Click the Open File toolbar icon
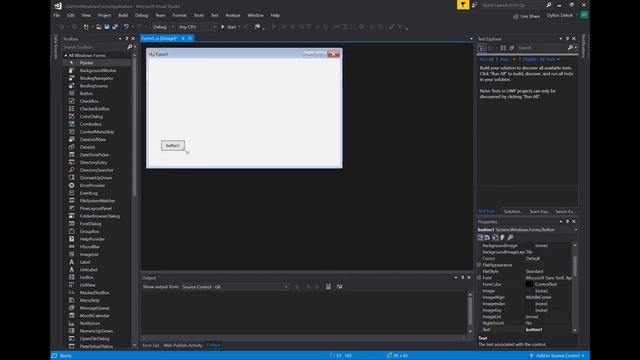 [x=99, y=27]
